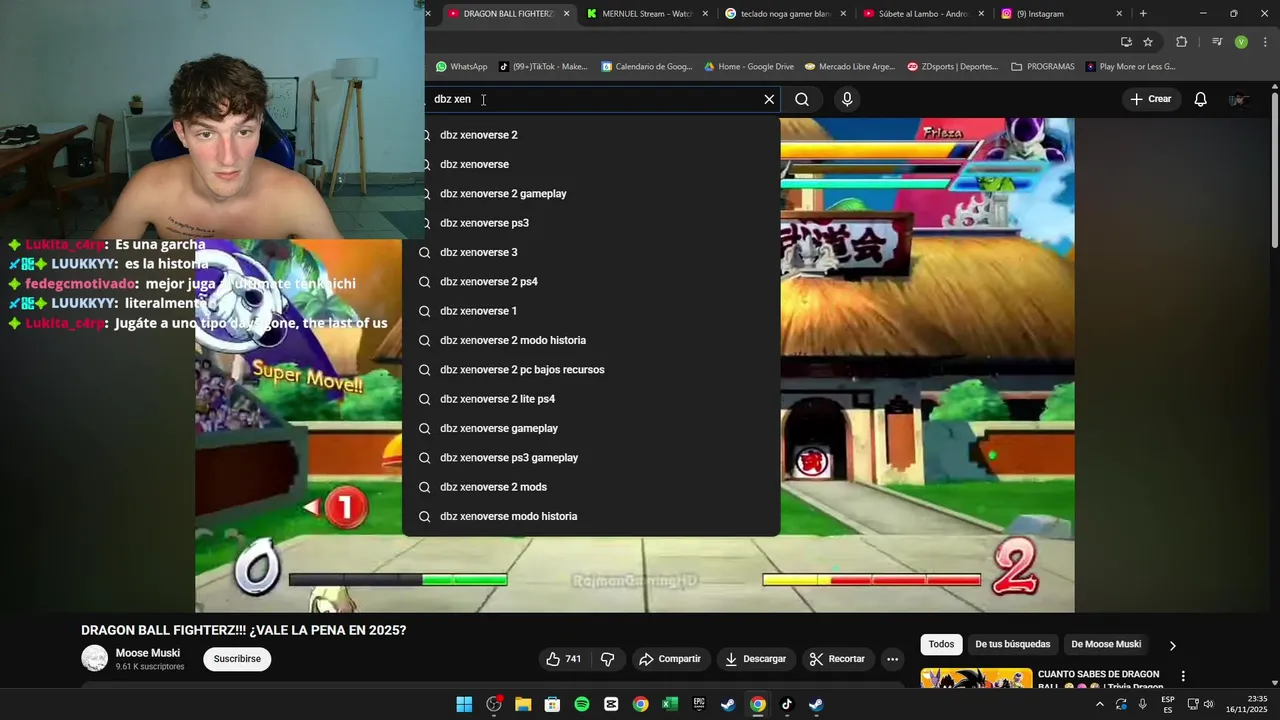Bookmark this page with the star icon
The height and width of the screenshot is (720, 1280).
[x=1148, y=42]
